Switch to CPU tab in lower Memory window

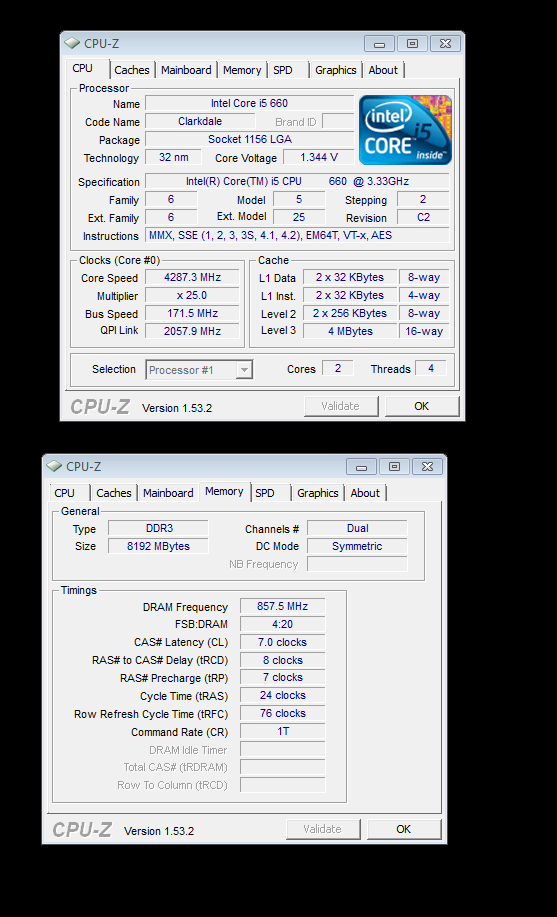(64, 492)
